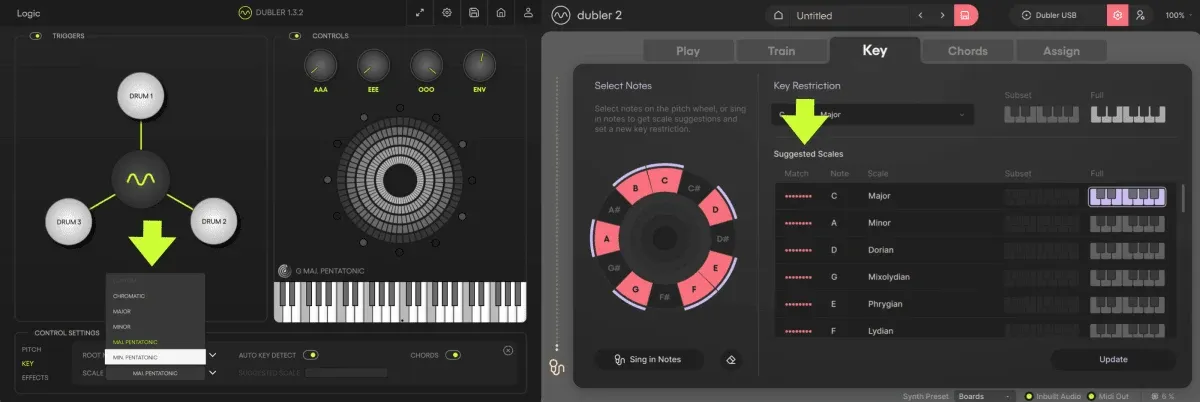Go to next preset with right arrow
Viewport: 1200px width, 402px height.
[942, 16]
